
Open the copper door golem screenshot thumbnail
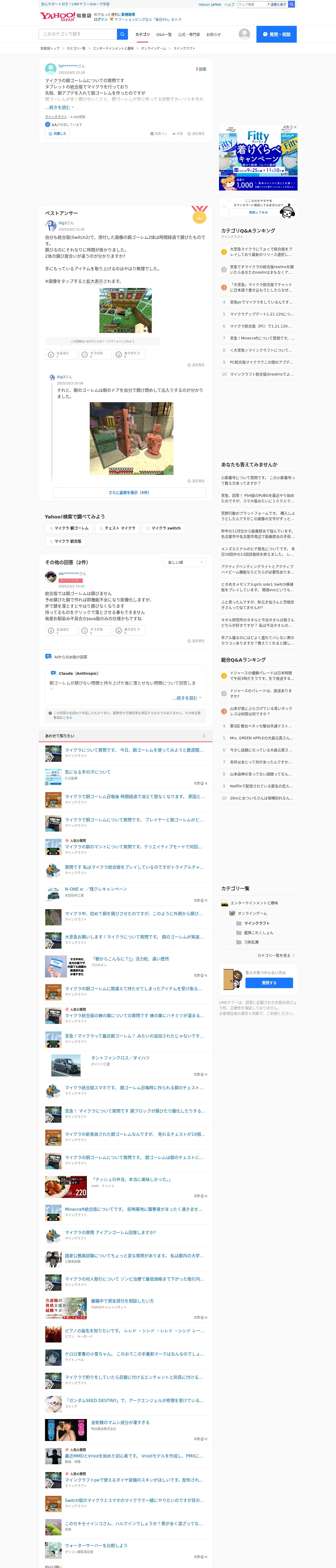(131, 439)
